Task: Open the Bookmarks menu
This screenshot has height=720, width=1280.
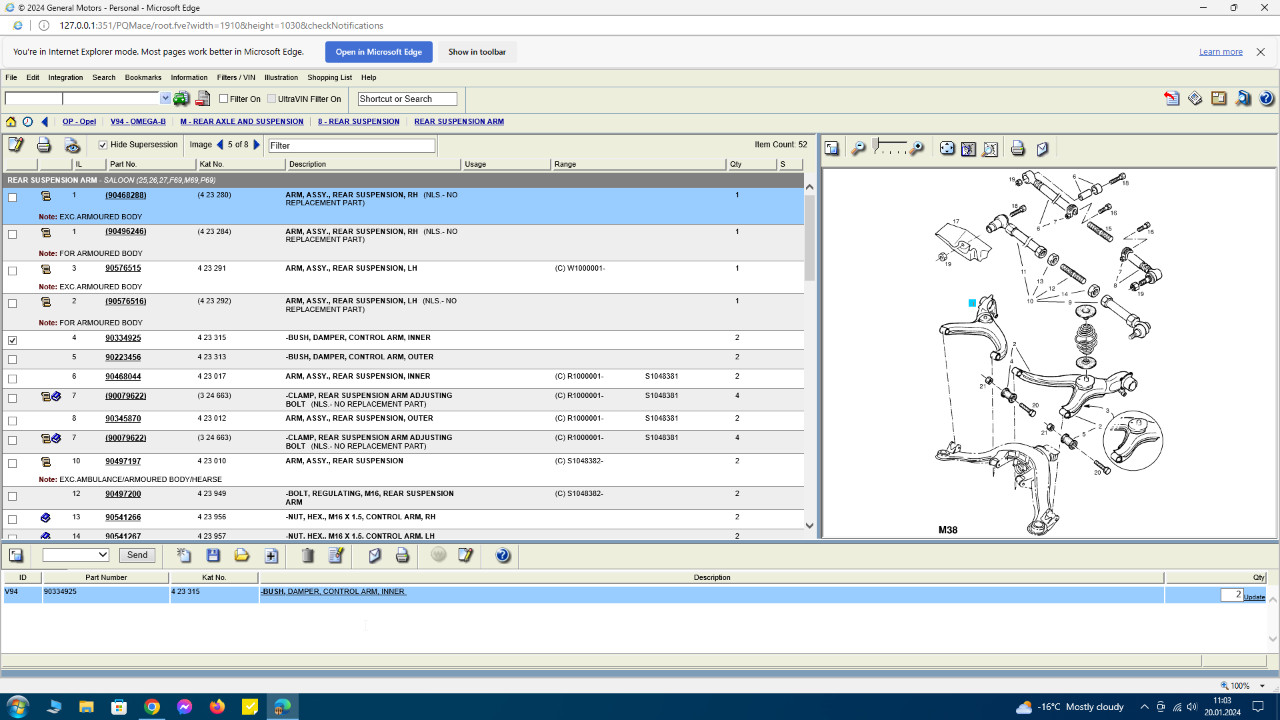Action: tap(143, 77)
